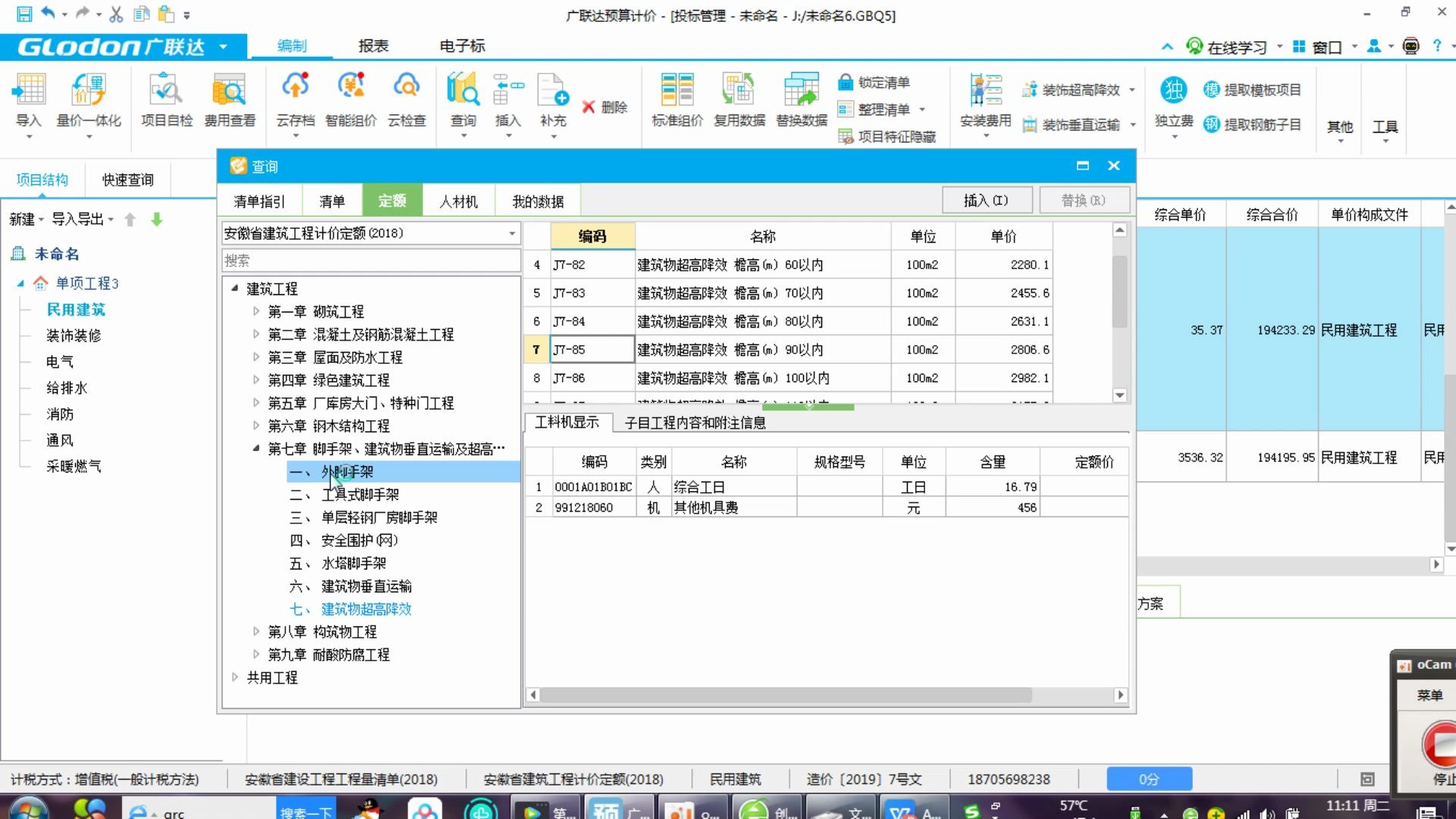Collapse the 第七章 脚手架 chapter node
1456x819 pixels.
[x=256, y=448]
